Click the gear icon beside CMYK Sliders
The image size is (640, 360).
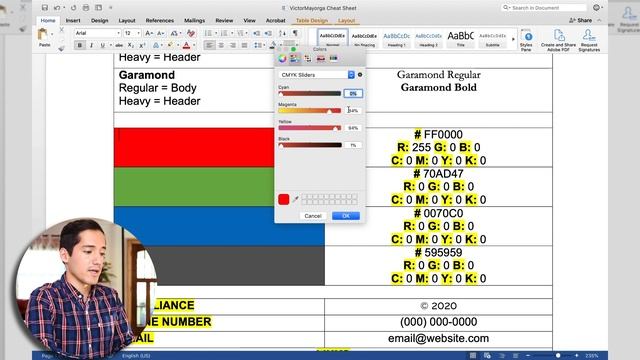click(x=360, y=75)
